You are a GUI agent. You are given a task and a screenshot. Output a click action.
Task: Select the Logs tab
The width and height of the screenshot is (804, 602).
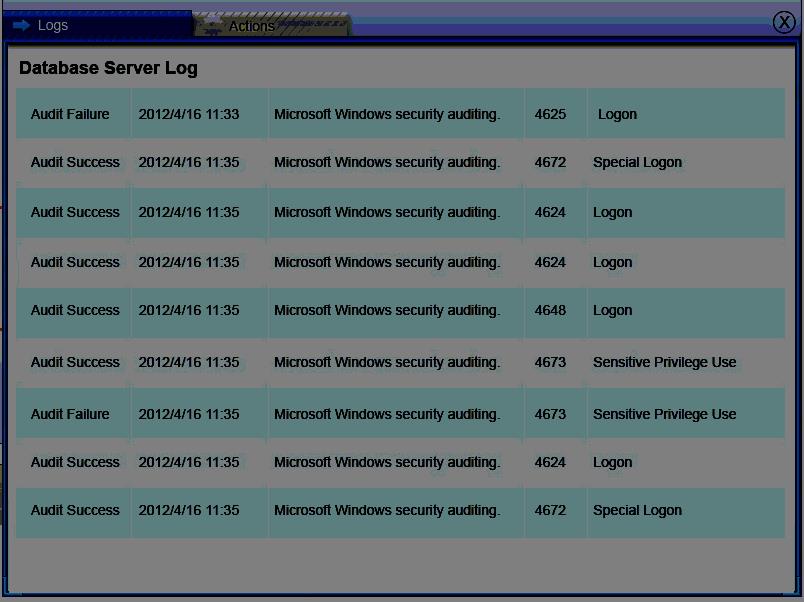(53, 25)
